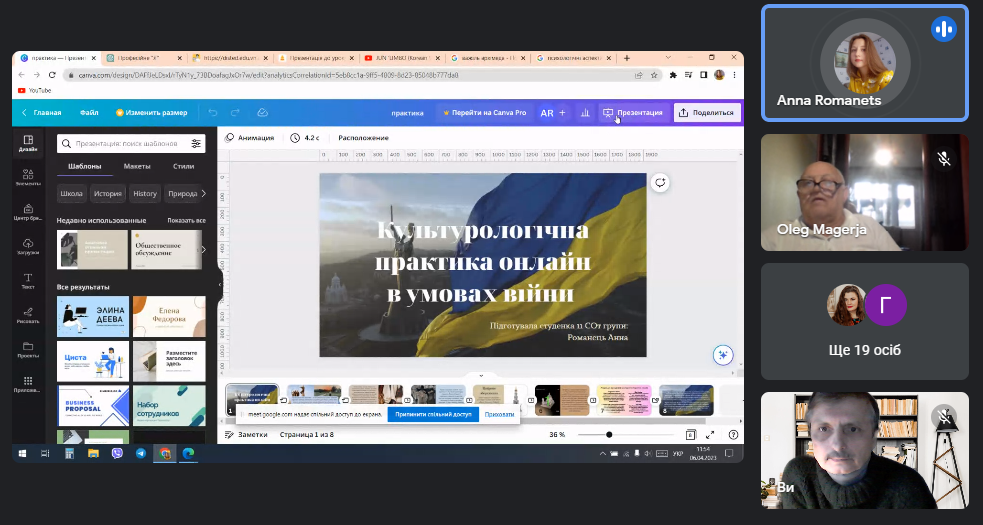Select slide 6 thumbnail with black background
The height and width of the screenshot is (525, 983).
[x=562, y=400]
